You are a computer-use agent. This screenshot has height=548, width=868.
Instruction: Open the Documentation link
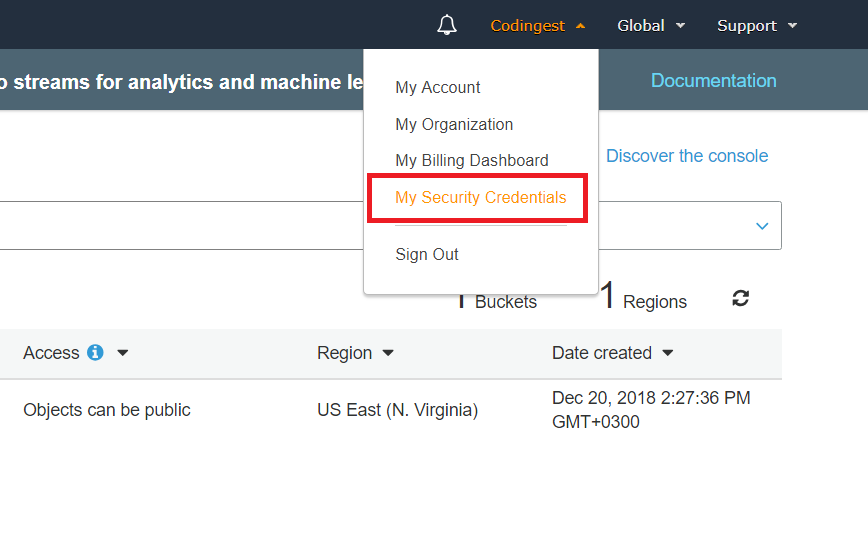coord(713,81)
